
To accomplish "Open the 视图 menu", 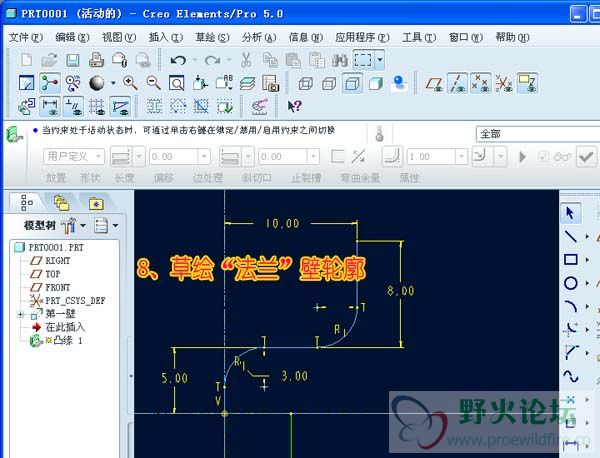I will (x=119, y=37).
